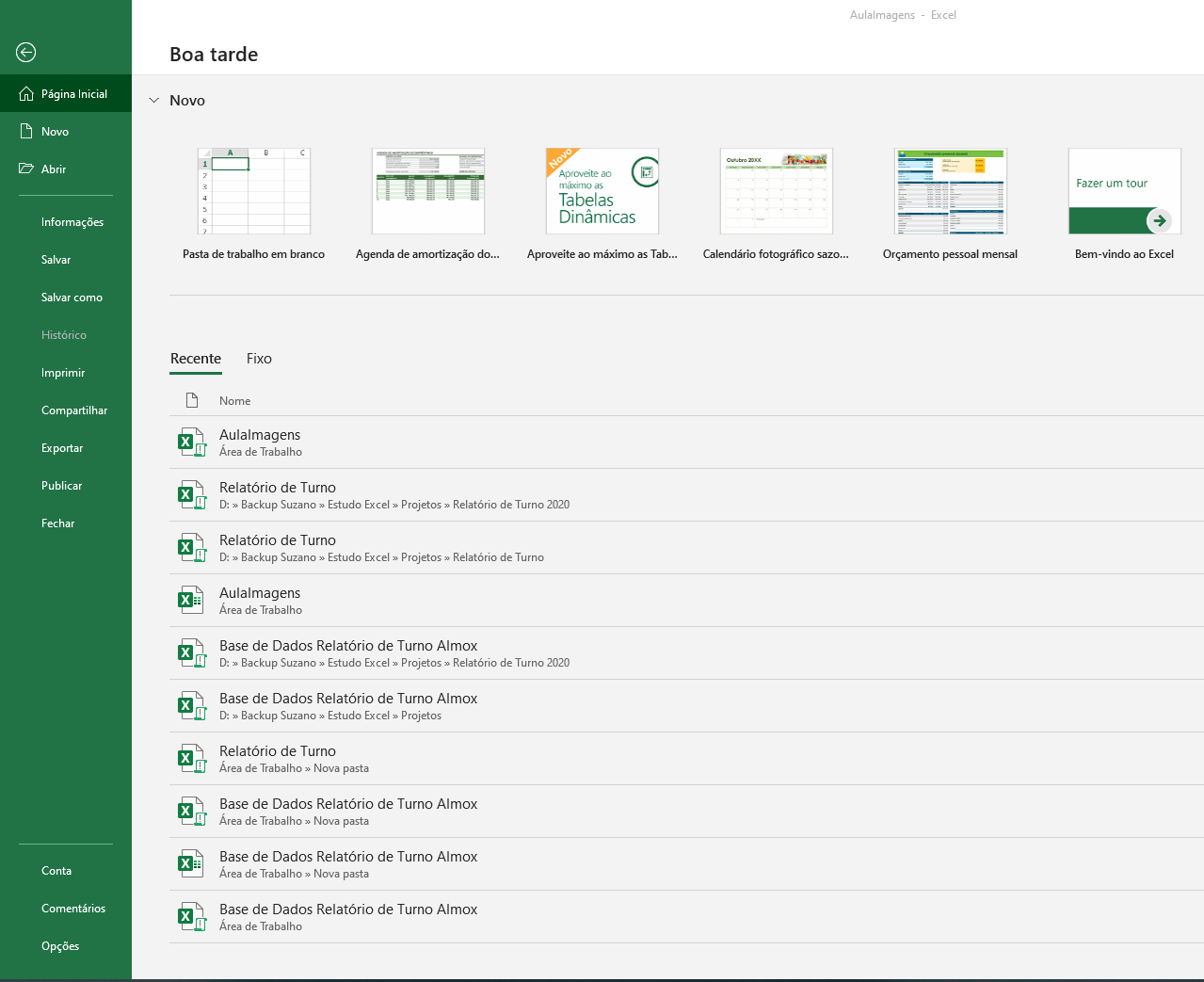1204x982 pixels.
Task: Open Calendário fotográfico sazonal template
Action: point(777,204)
